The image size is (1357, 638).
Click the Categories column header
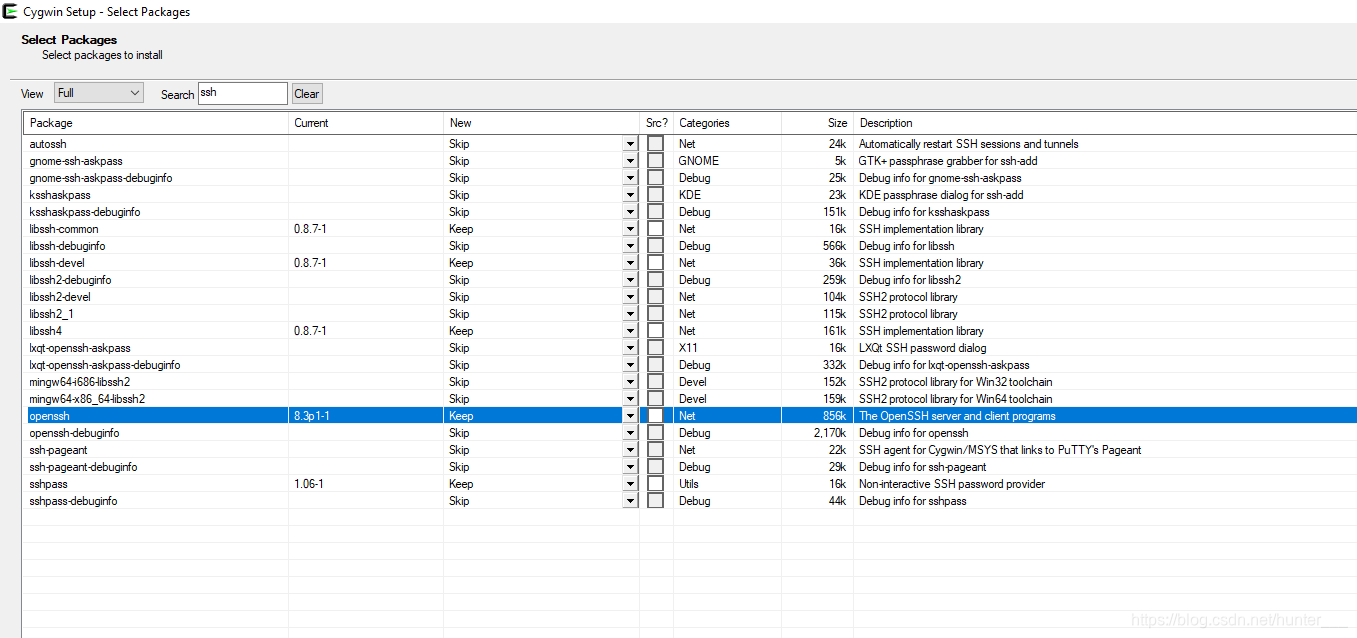(727, 123)
